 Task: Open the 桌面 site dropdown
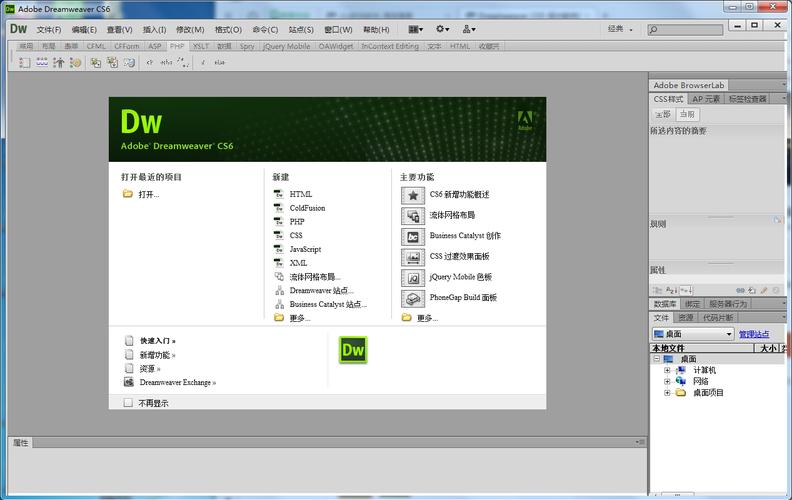(x=693, y=334)
